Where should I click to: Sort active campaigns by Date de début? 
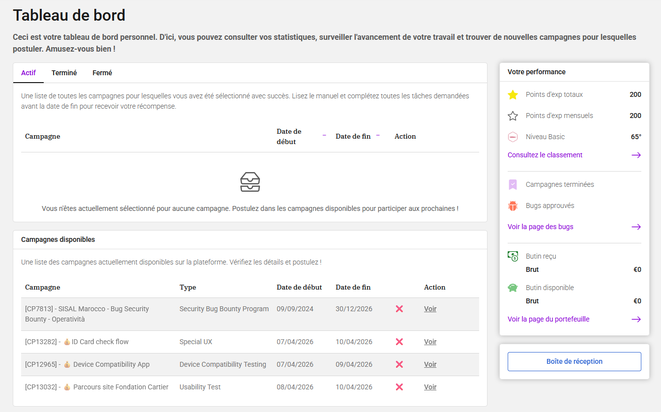coord(323,136)
